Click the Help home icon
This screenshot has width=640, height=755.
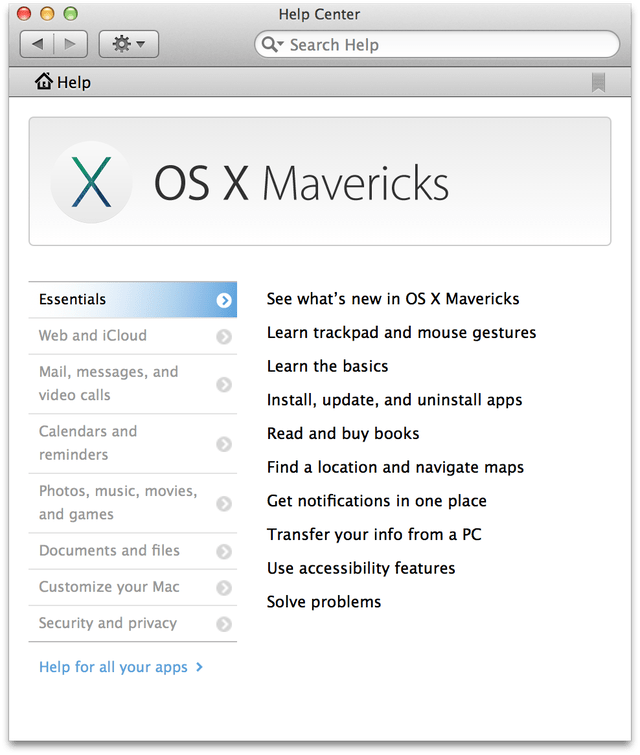coord(44,82)
